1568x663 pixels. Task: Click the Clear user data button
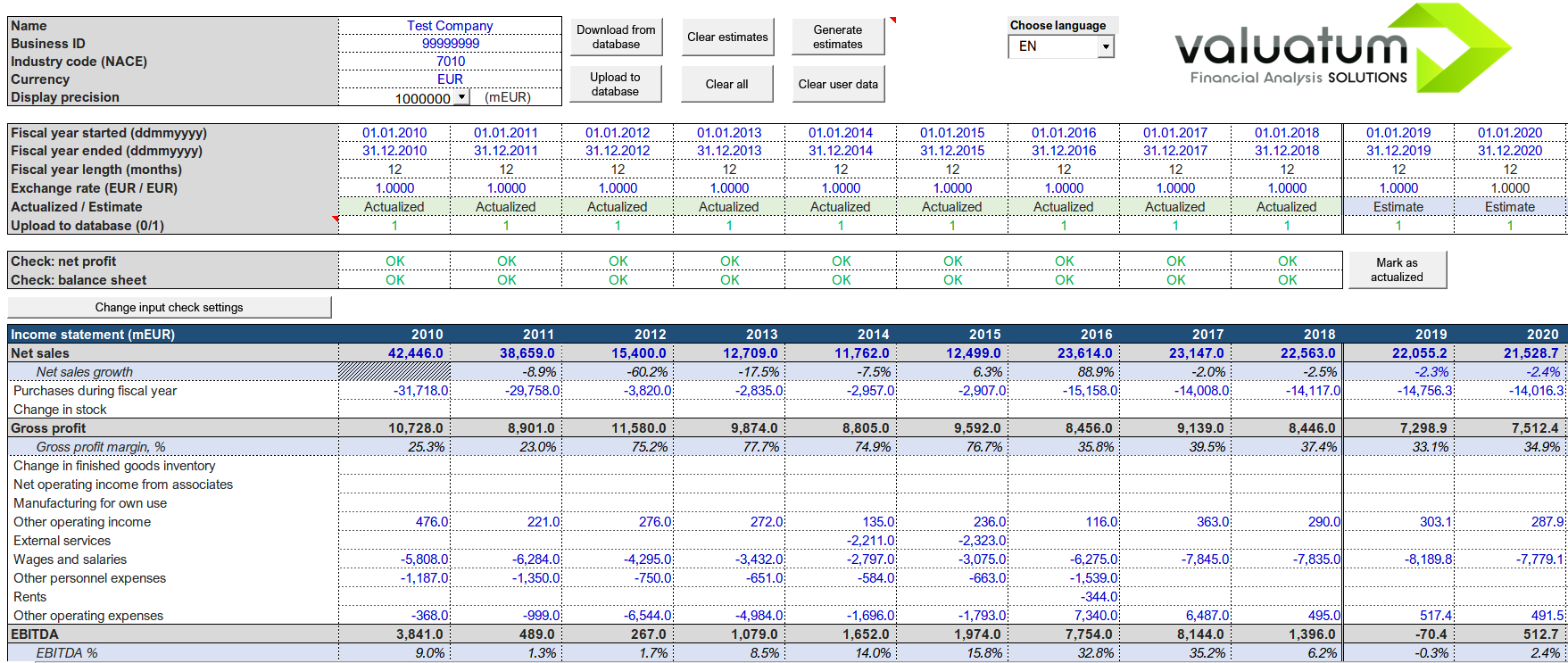click(x=838, y=85)
